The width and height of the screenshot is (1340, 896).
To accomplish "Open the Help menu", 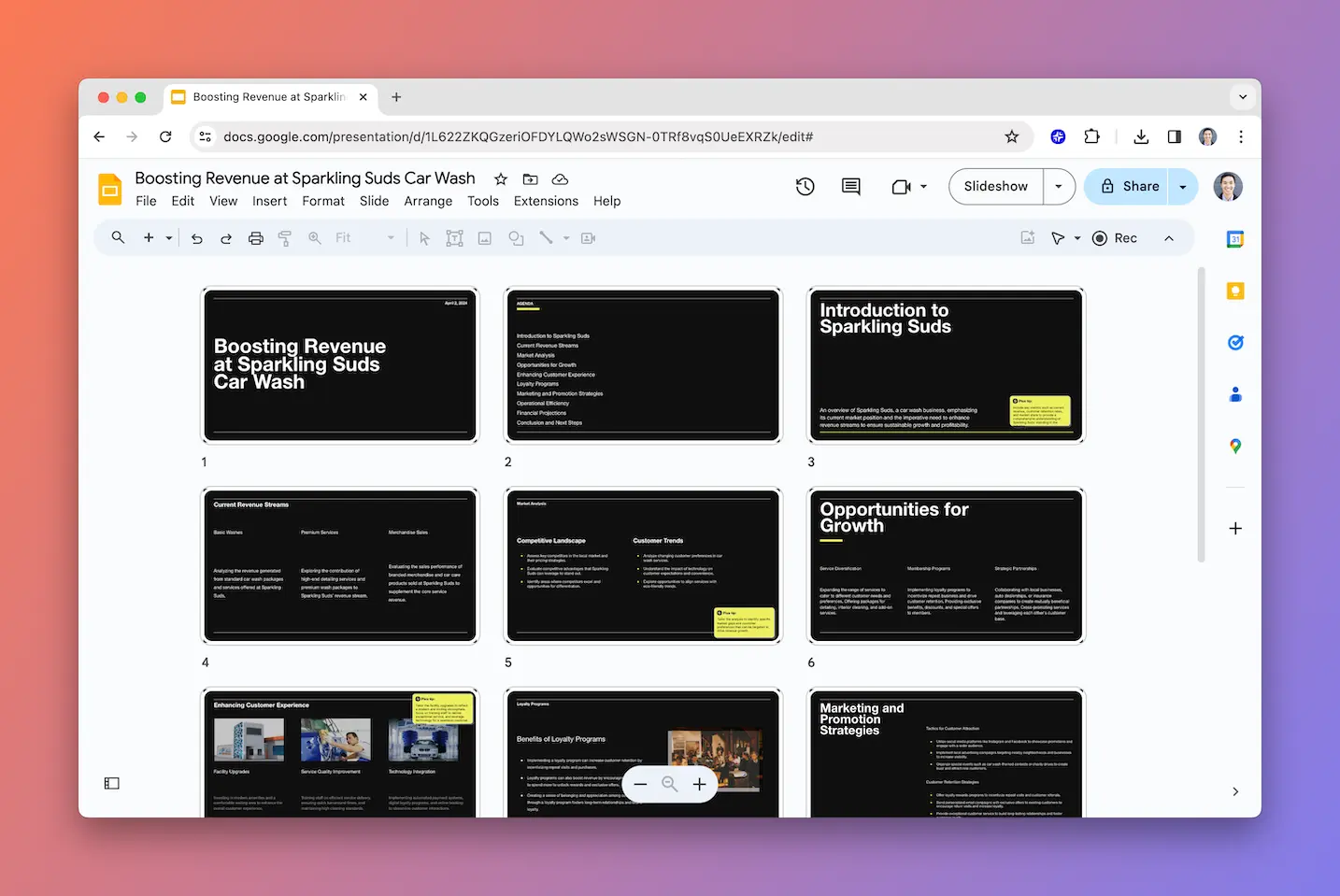I will pos(606,201).
